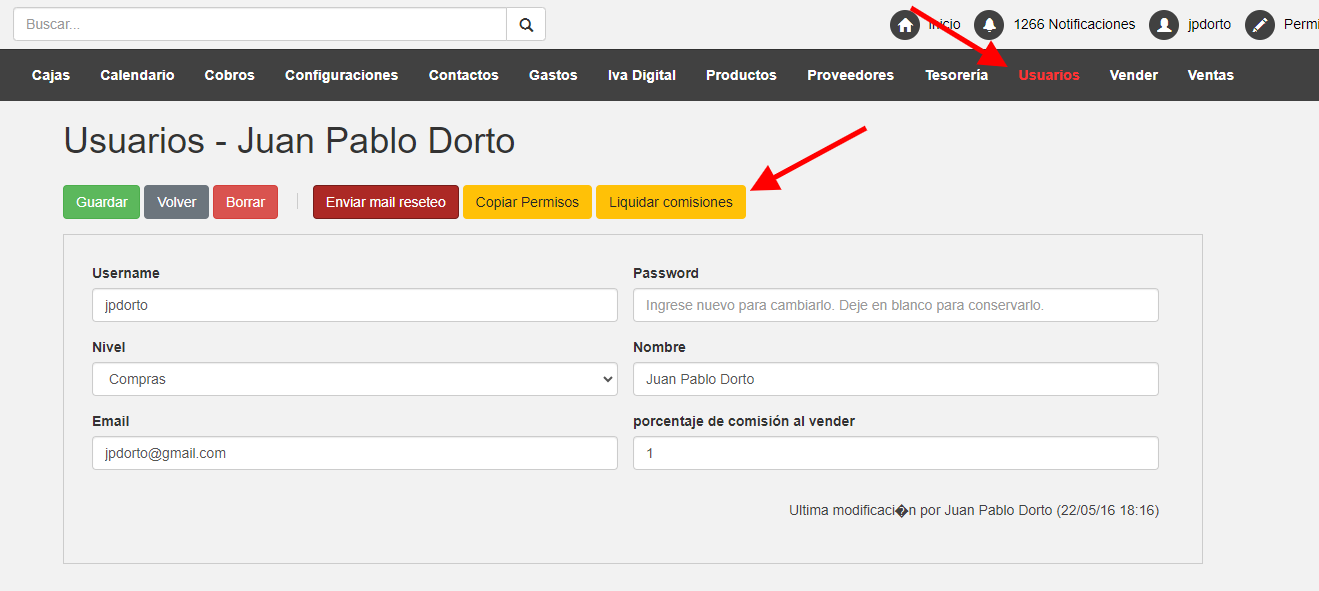Navigate to Productos in the navbar

pyautogui.click(x=741, y=75)
